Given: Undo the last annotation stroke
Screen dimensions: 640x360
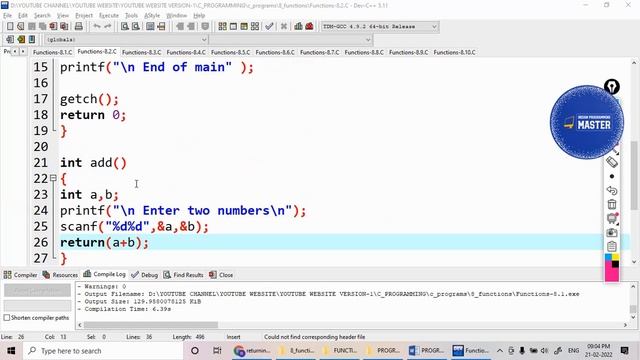Looking at the screenshot, I should coord(611,191).
